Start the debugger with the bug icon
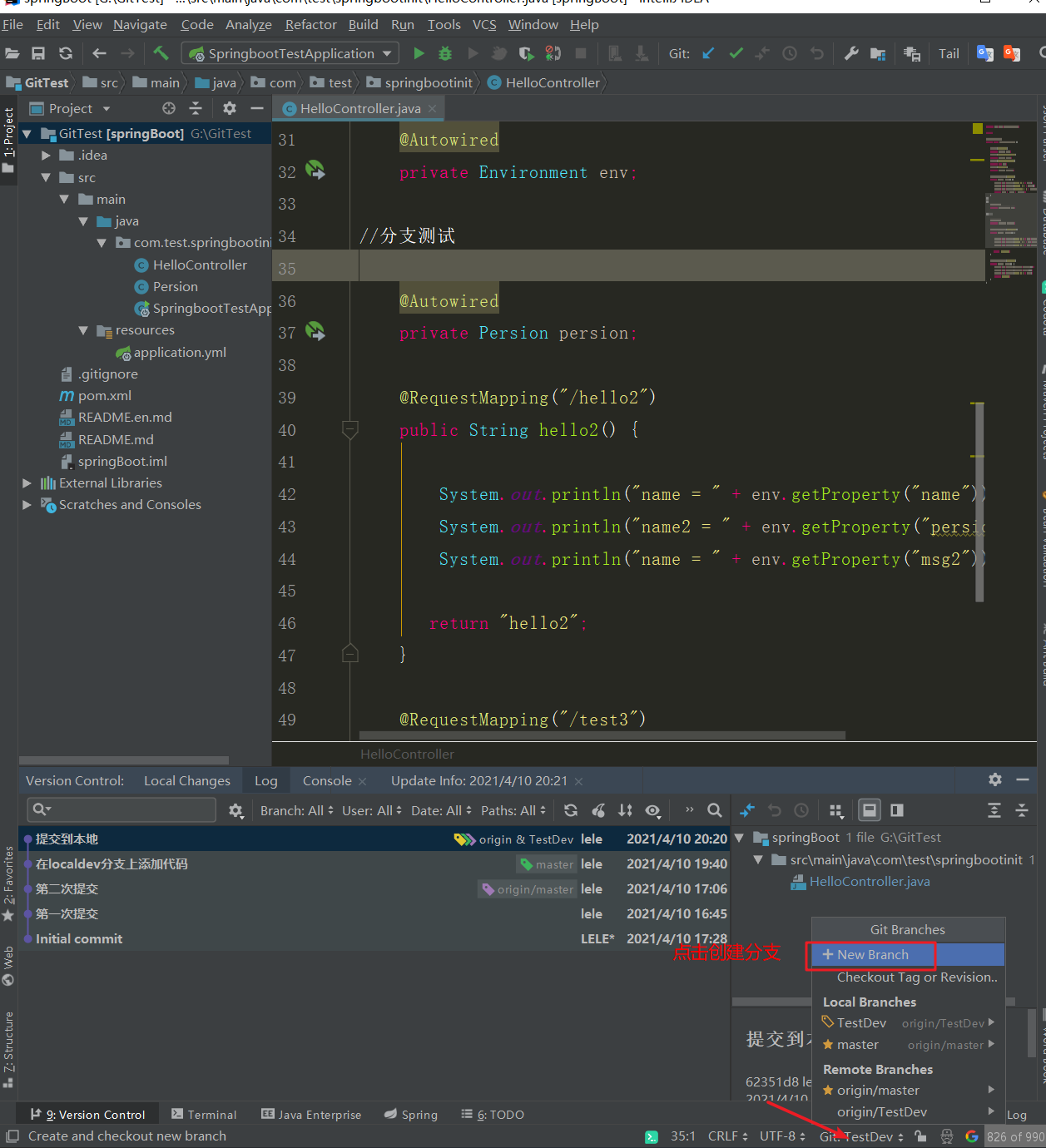The height and width of the screenshot is (1148, 1046). 444,52
